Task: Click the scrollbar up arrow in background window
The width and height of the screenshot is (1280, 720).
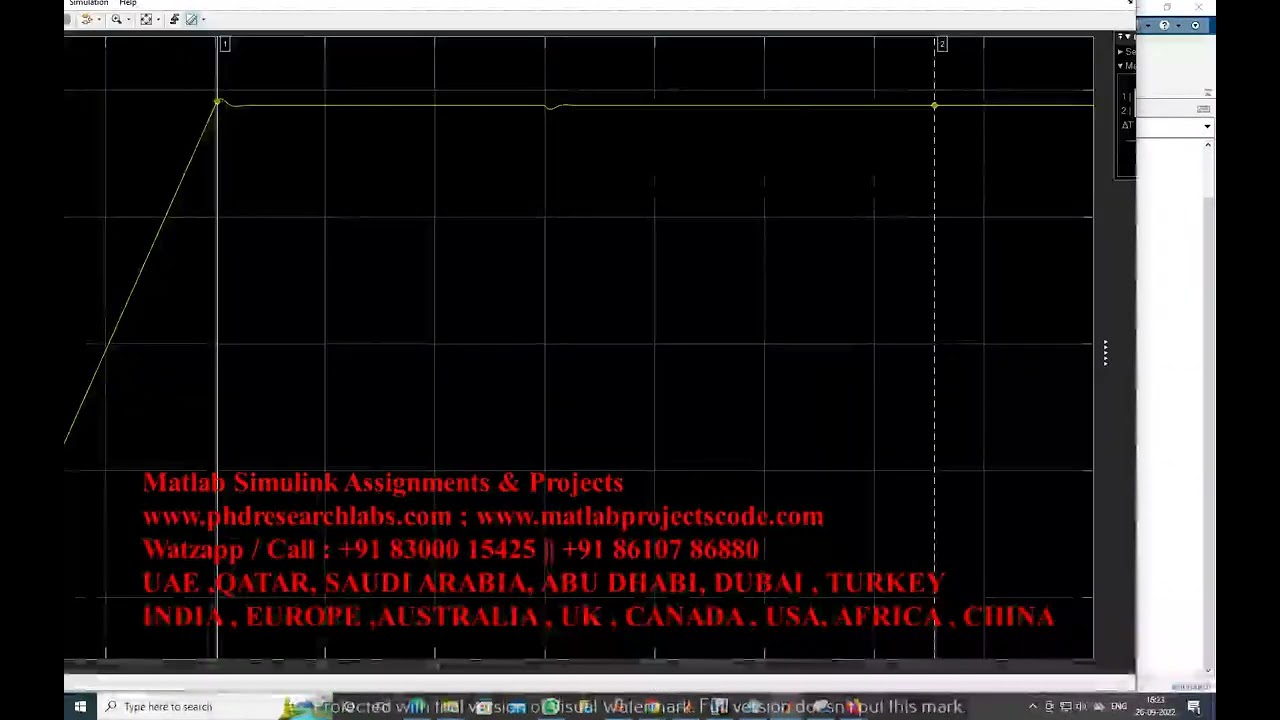Action: tap(1208, 146)
